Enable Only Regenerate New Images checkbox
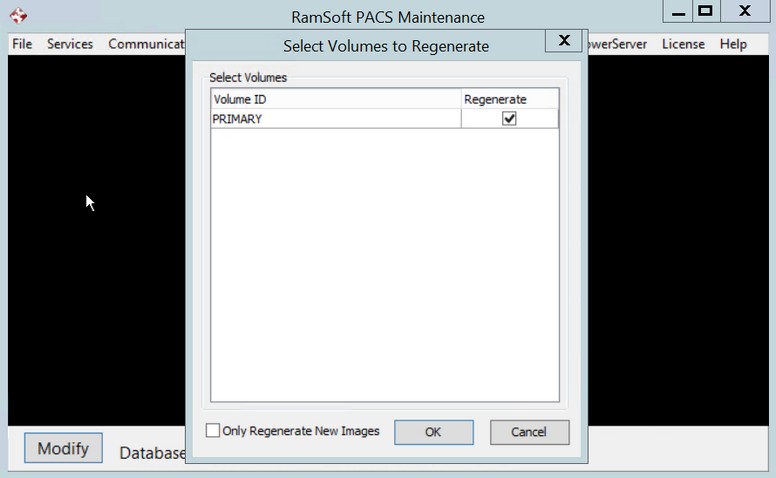 coord(213,431)
